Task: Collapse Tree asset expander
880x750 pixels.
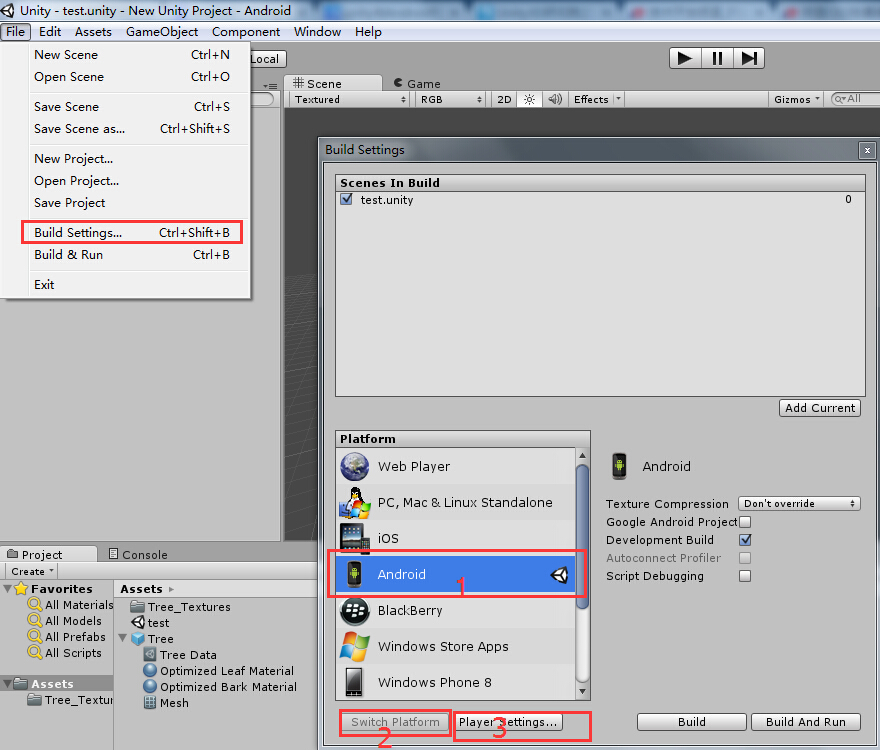Action: coord(123,638)
